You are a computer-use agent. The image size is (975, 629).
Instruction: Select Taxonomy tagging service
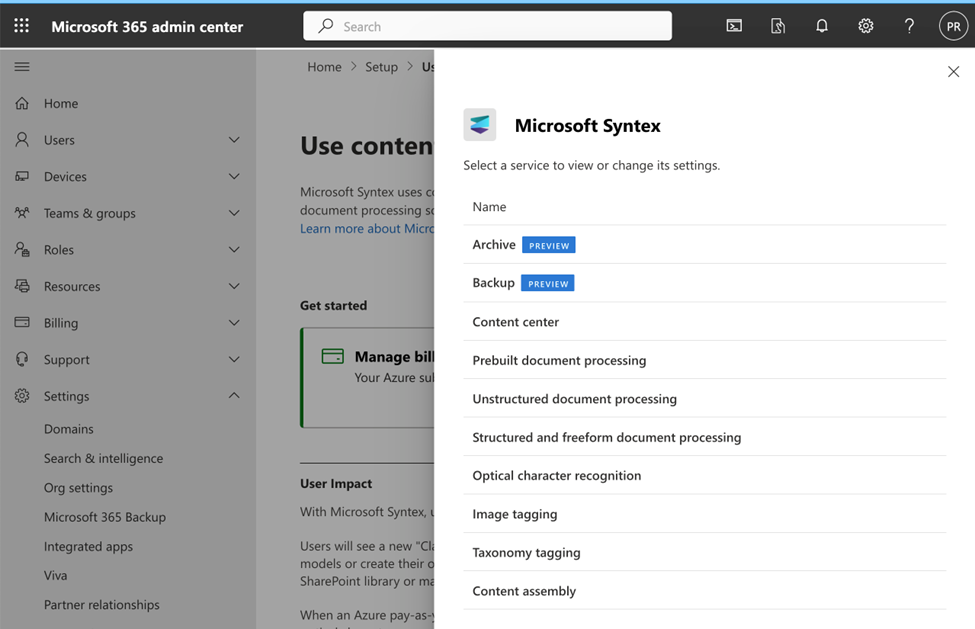pyautogui.click(x=705, y=553)
